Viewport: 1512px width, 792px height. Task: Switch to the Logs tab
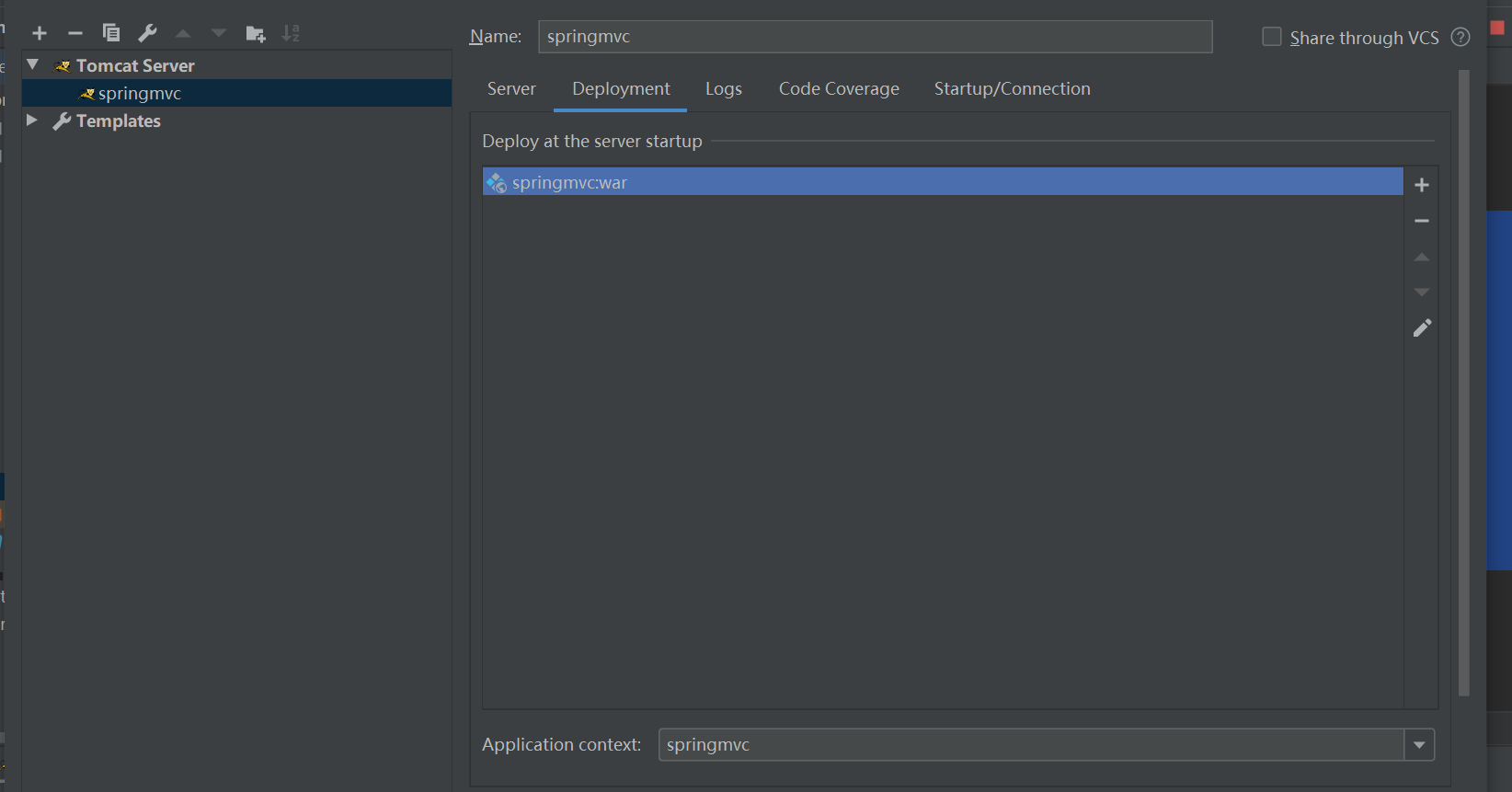[724, 89]
